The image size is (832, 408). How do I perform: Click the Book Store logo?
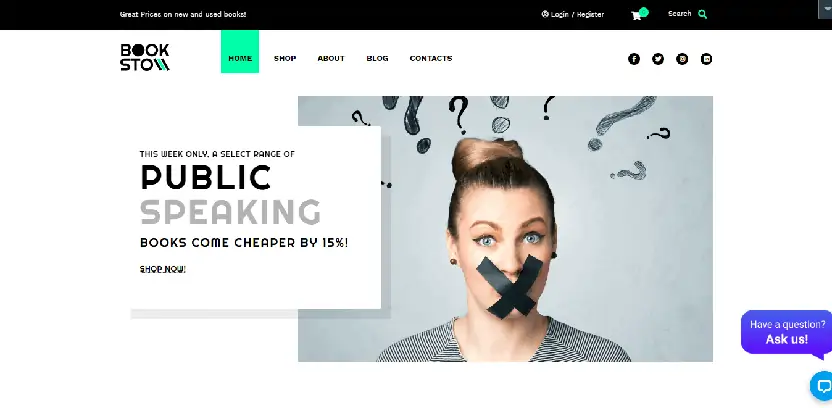tap(145, 57)
